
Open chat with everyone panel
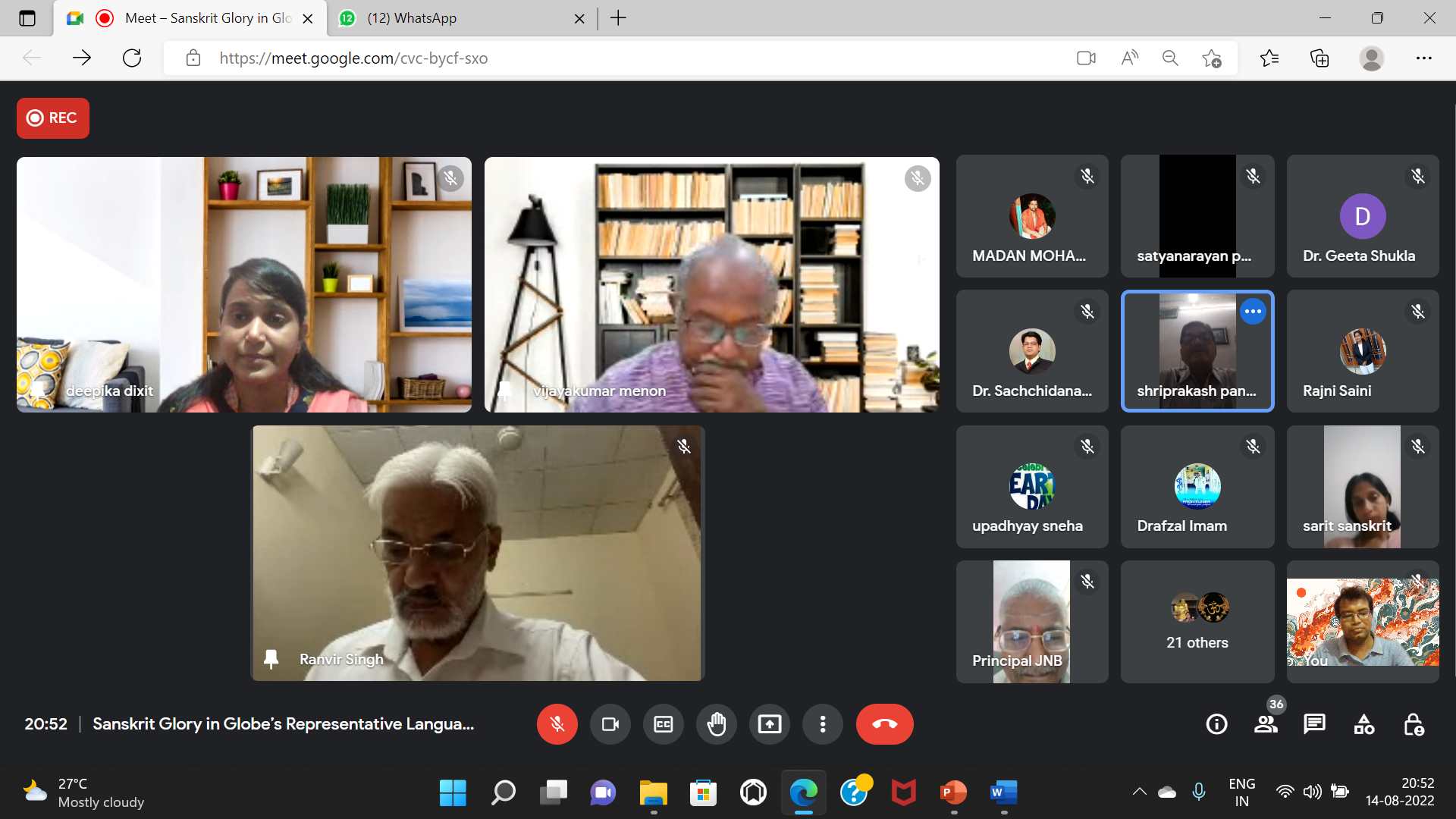coord(1314,724)
